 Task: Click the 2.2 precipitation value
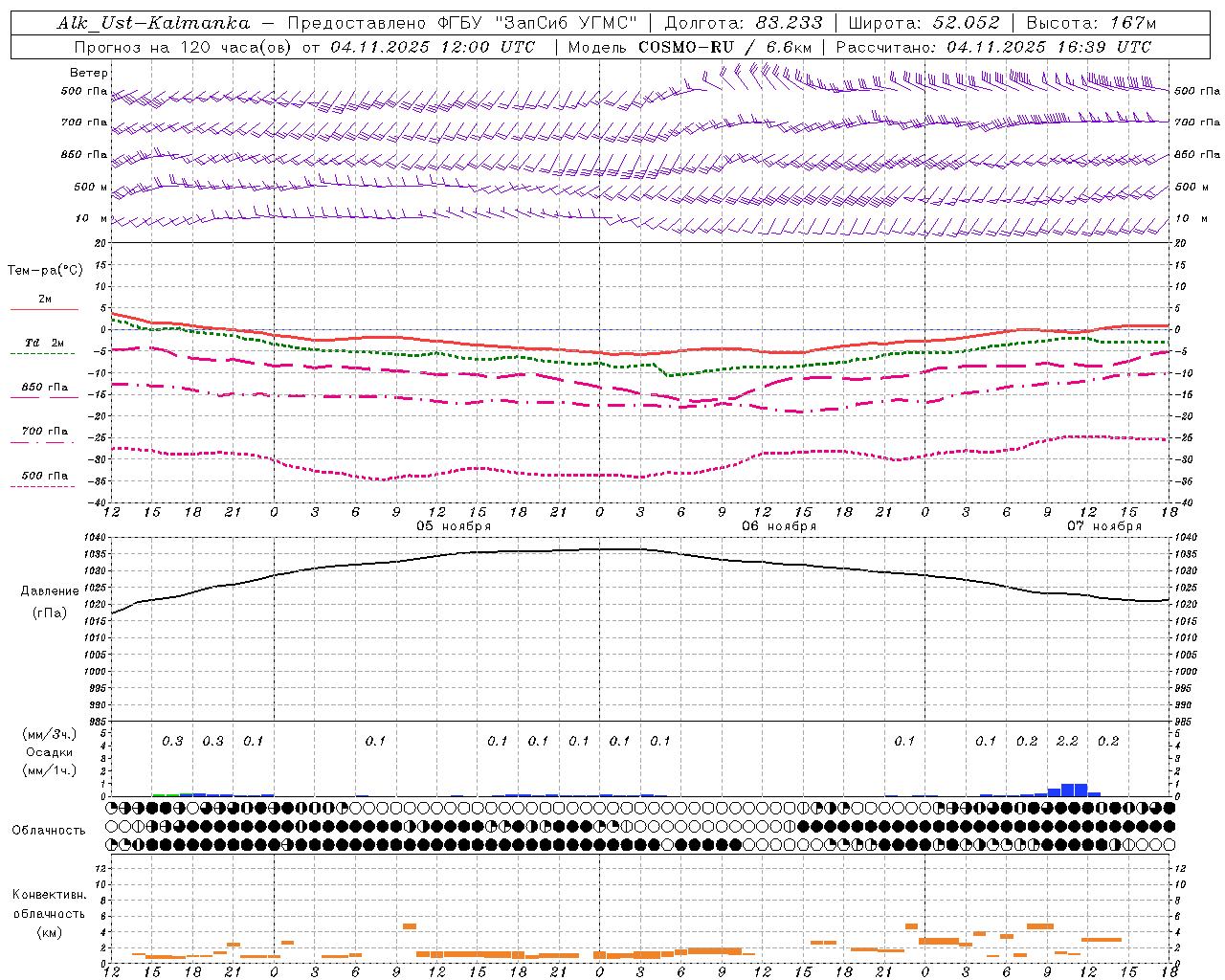pos(1067,742)
